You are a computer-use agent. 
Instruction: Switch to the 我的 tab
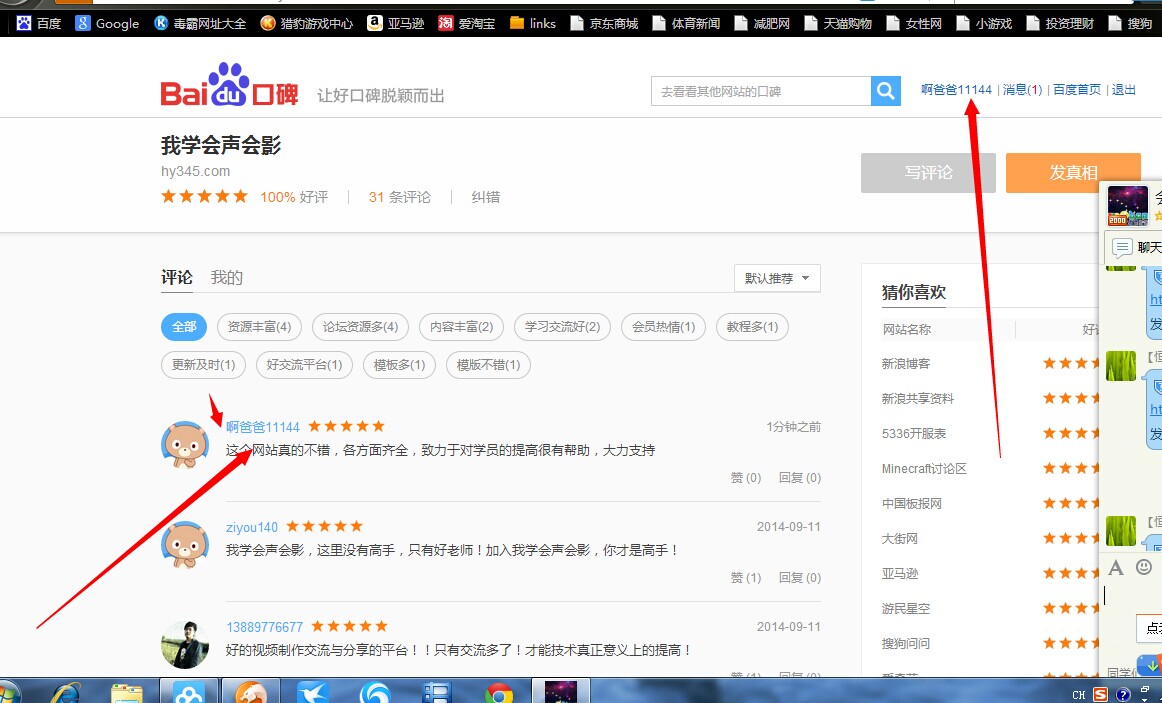pyautogui.click(x=227, y=277)
